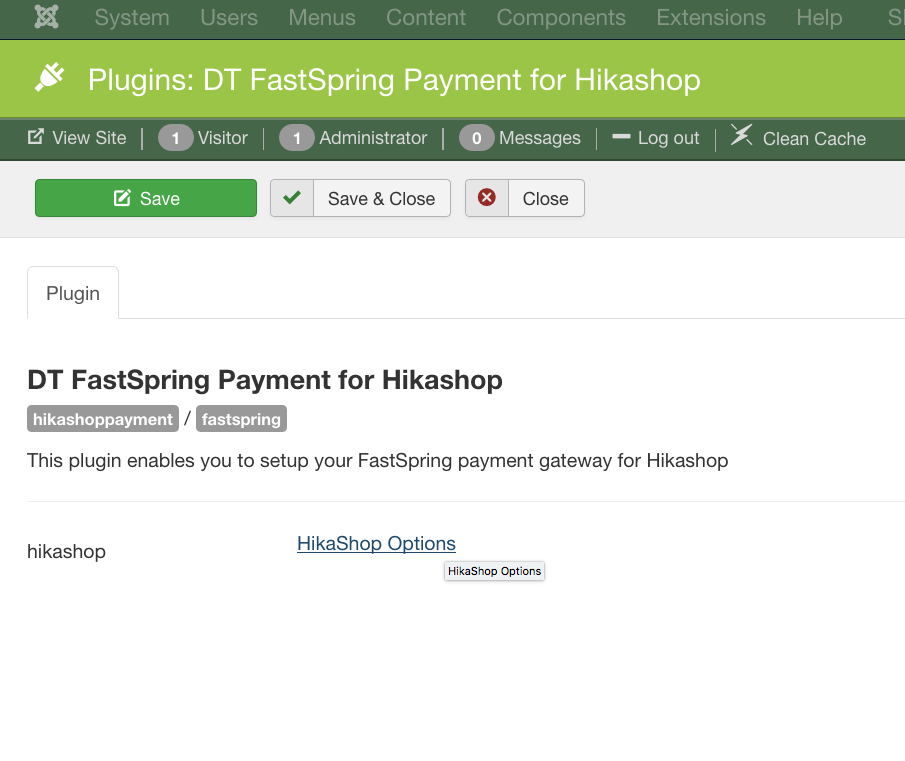905x761 pixels.
Task: Click the Messages count badge
Action: pos(477,138)
